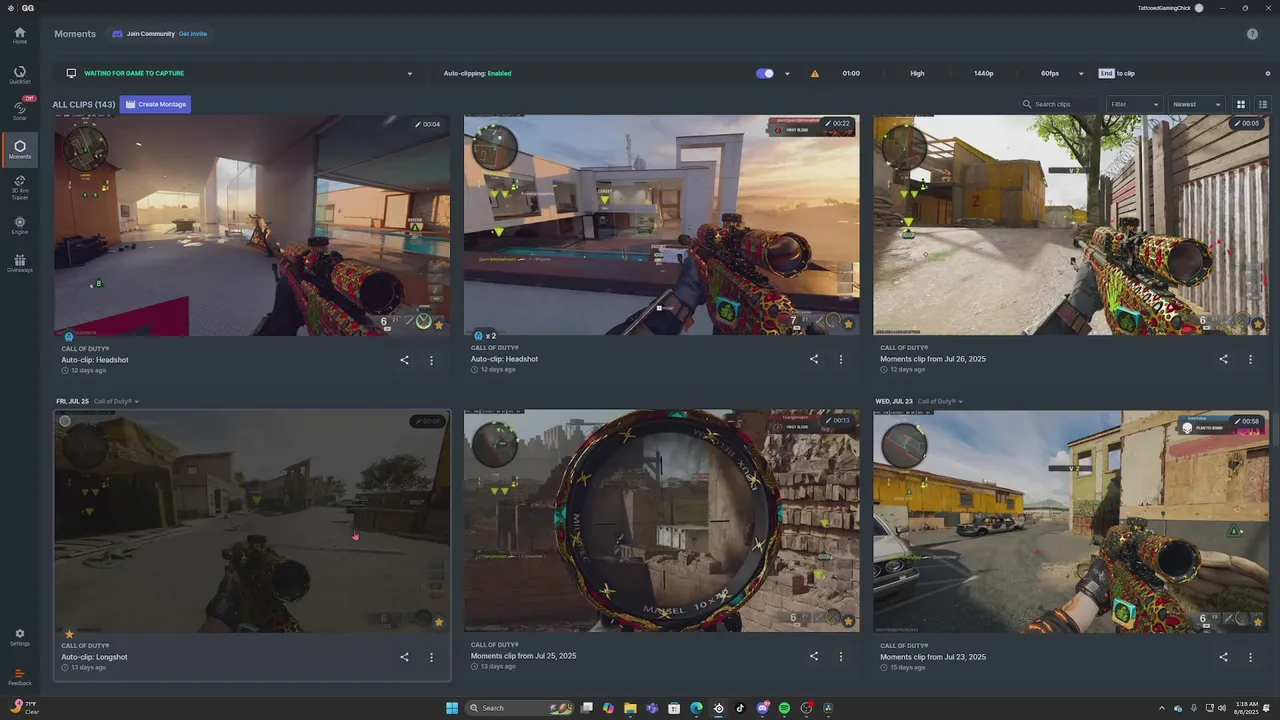Open Windows Start menu
The image size is (1280, 720).
tap(452, 708)
